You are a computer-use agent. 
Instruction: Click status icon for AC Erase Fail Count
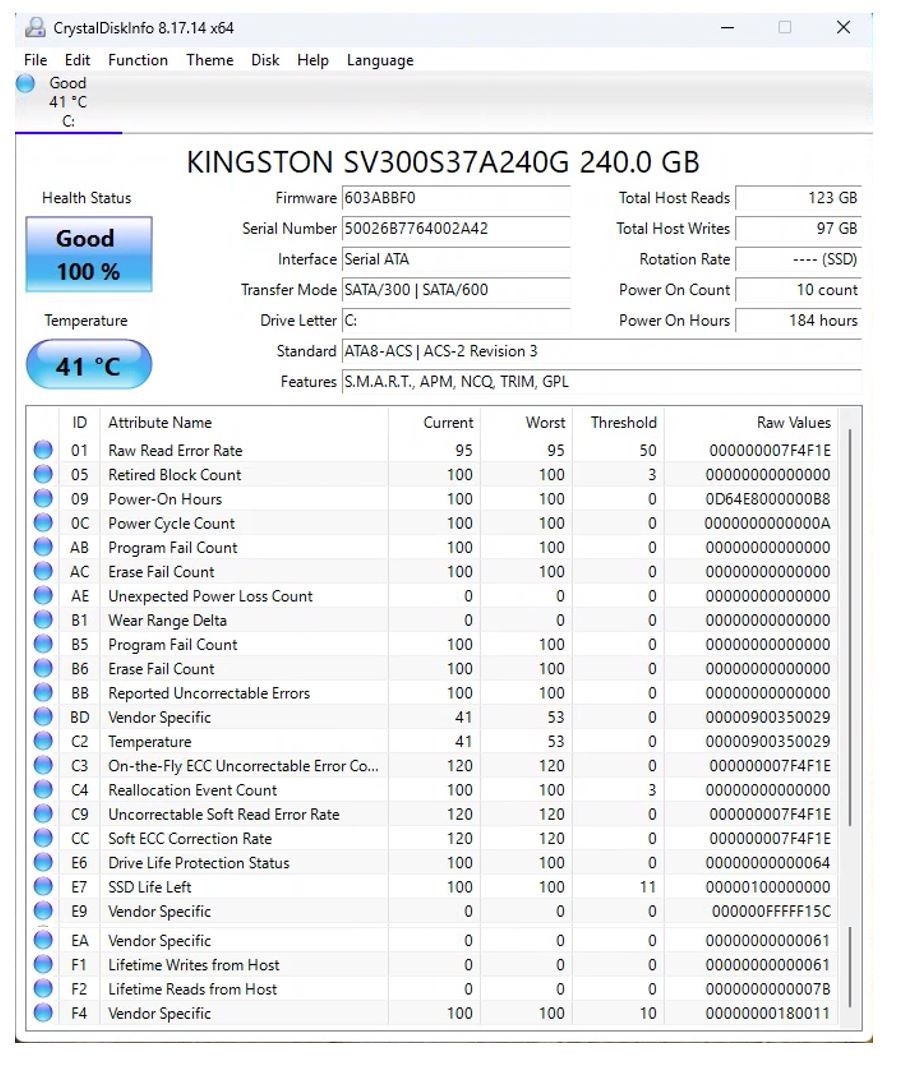(43, 571)
